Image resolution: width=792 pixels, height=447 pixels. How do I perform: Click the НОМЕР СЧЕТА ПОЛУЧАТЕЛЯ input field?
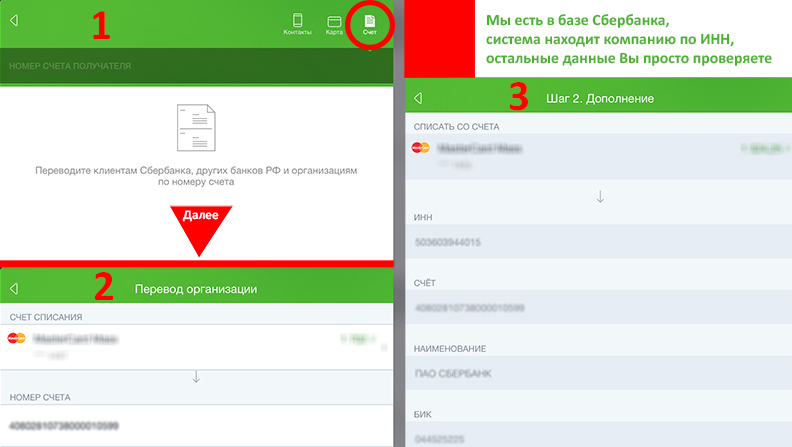point(196,66)
